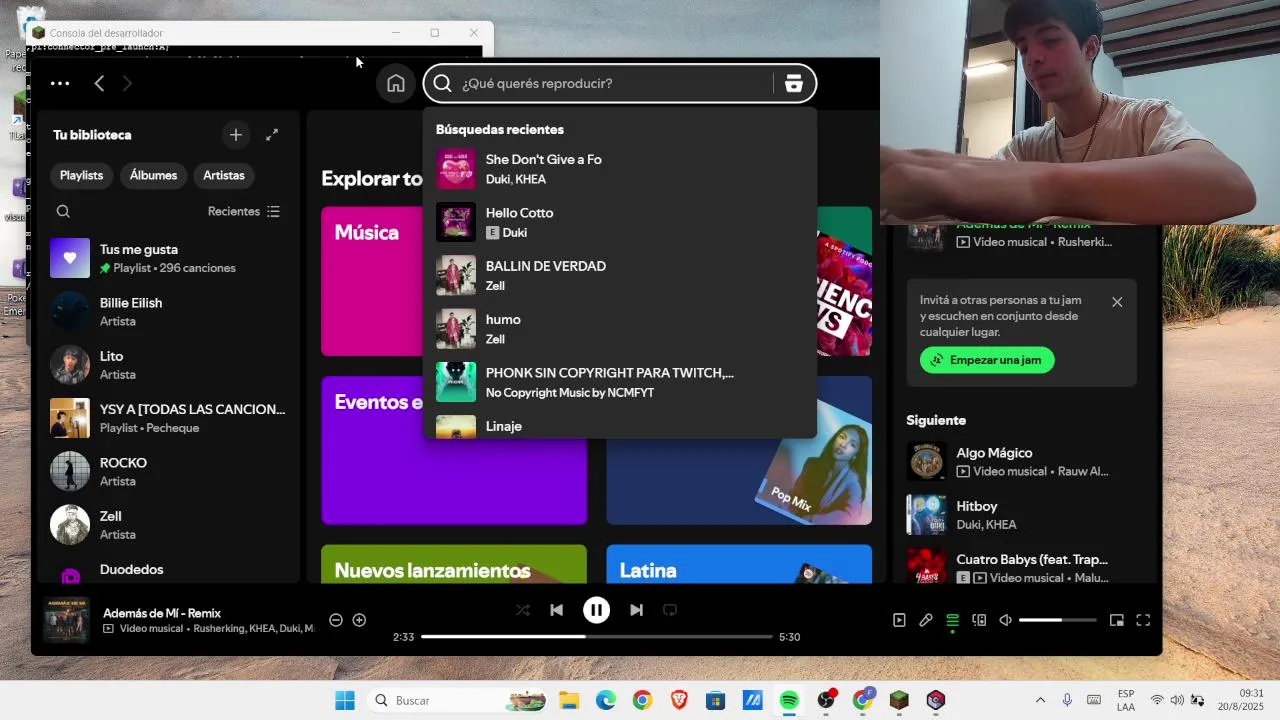
Task: Open the Latina category card
Action: coord(739,564)
